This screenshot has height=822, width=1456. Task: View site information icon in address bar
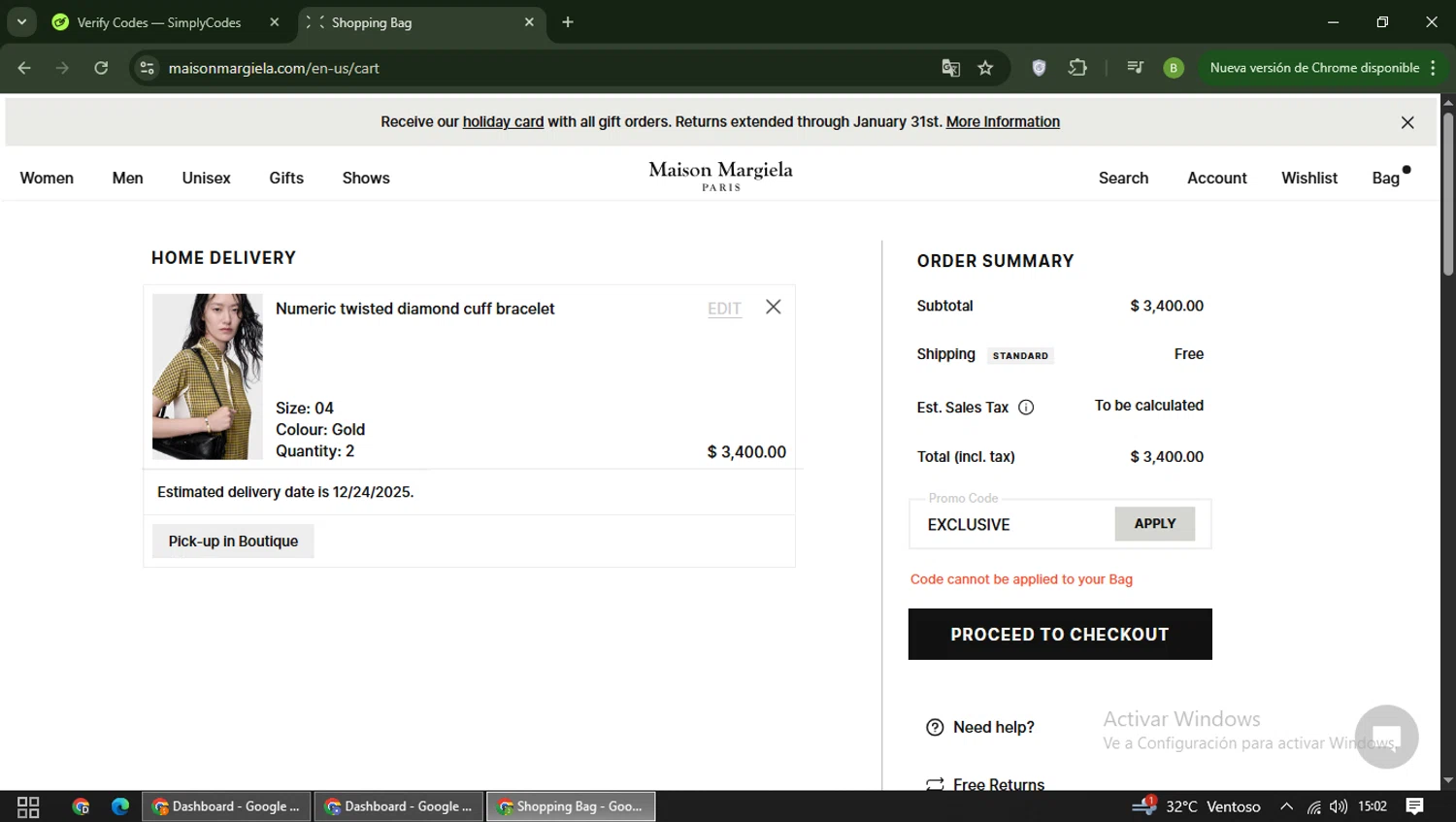pyautogui.click(x=147, y=68)
